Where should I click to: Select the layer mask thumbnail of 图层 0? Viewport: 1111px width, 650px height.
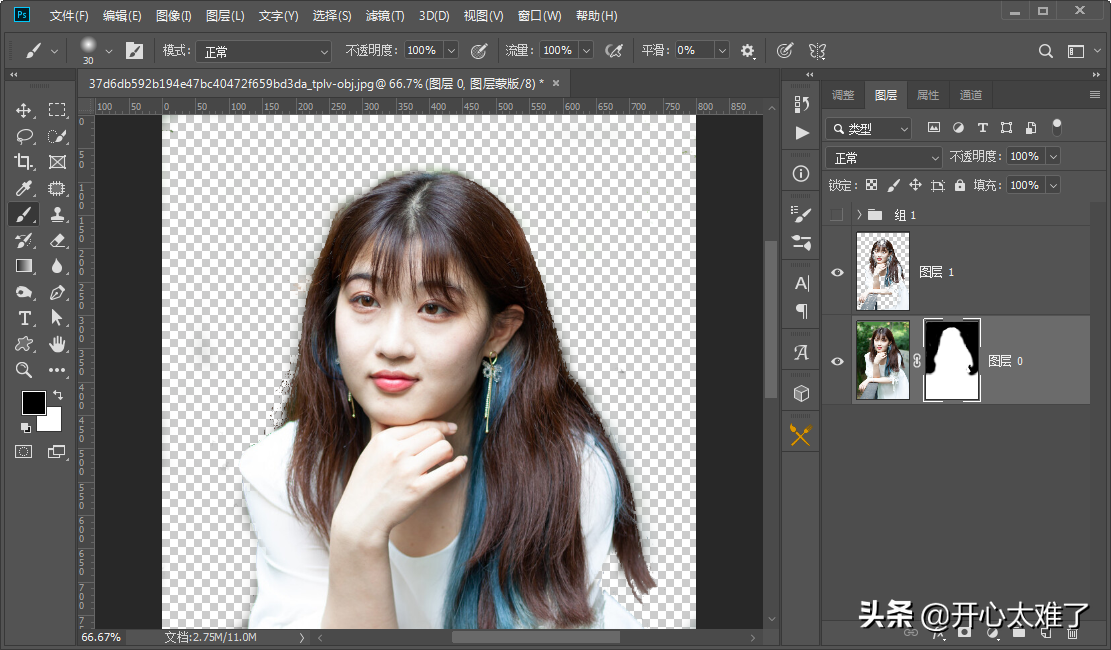pos(951,361)
